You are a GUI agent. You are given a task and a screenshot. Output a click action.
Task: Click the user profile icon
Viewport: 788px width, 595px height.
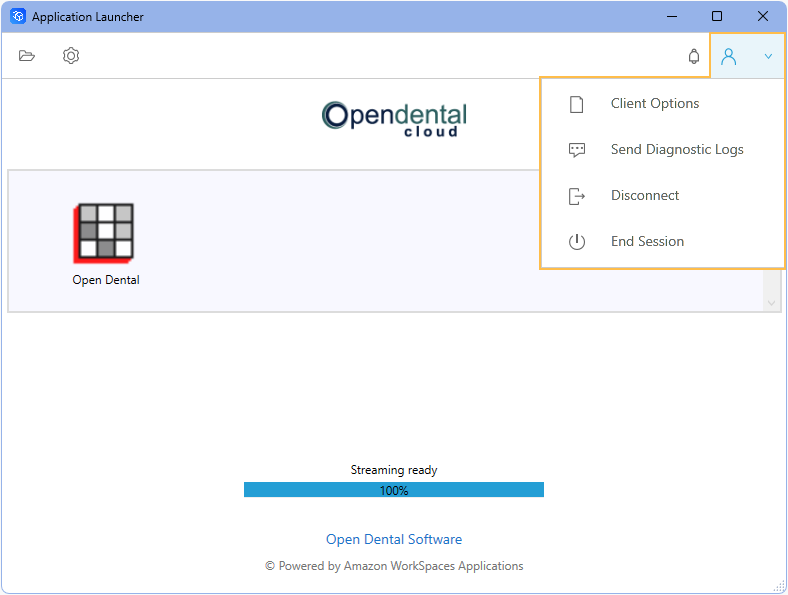tap(729, 57)
